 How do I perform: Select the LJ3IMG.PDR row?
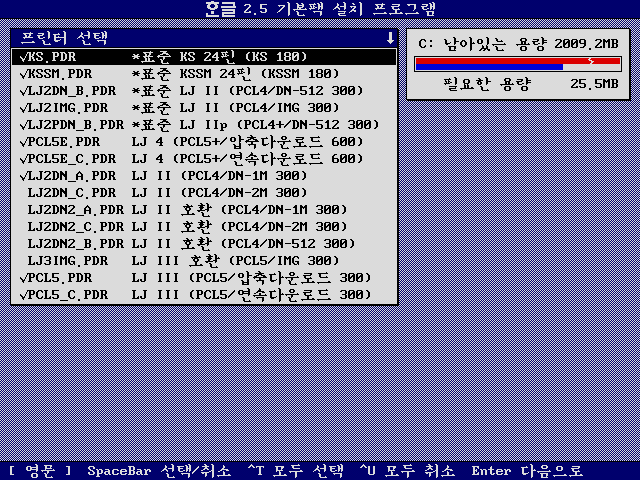tap(204, 261)
